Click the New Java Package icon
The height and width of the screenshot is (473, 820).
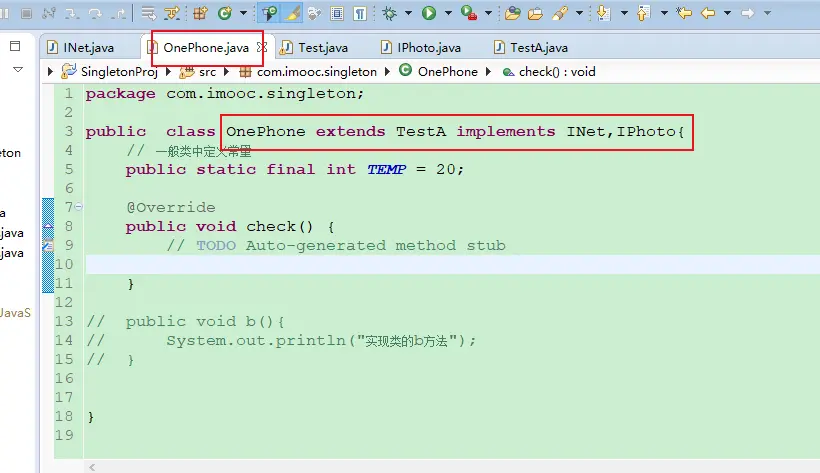click(200, 13)
